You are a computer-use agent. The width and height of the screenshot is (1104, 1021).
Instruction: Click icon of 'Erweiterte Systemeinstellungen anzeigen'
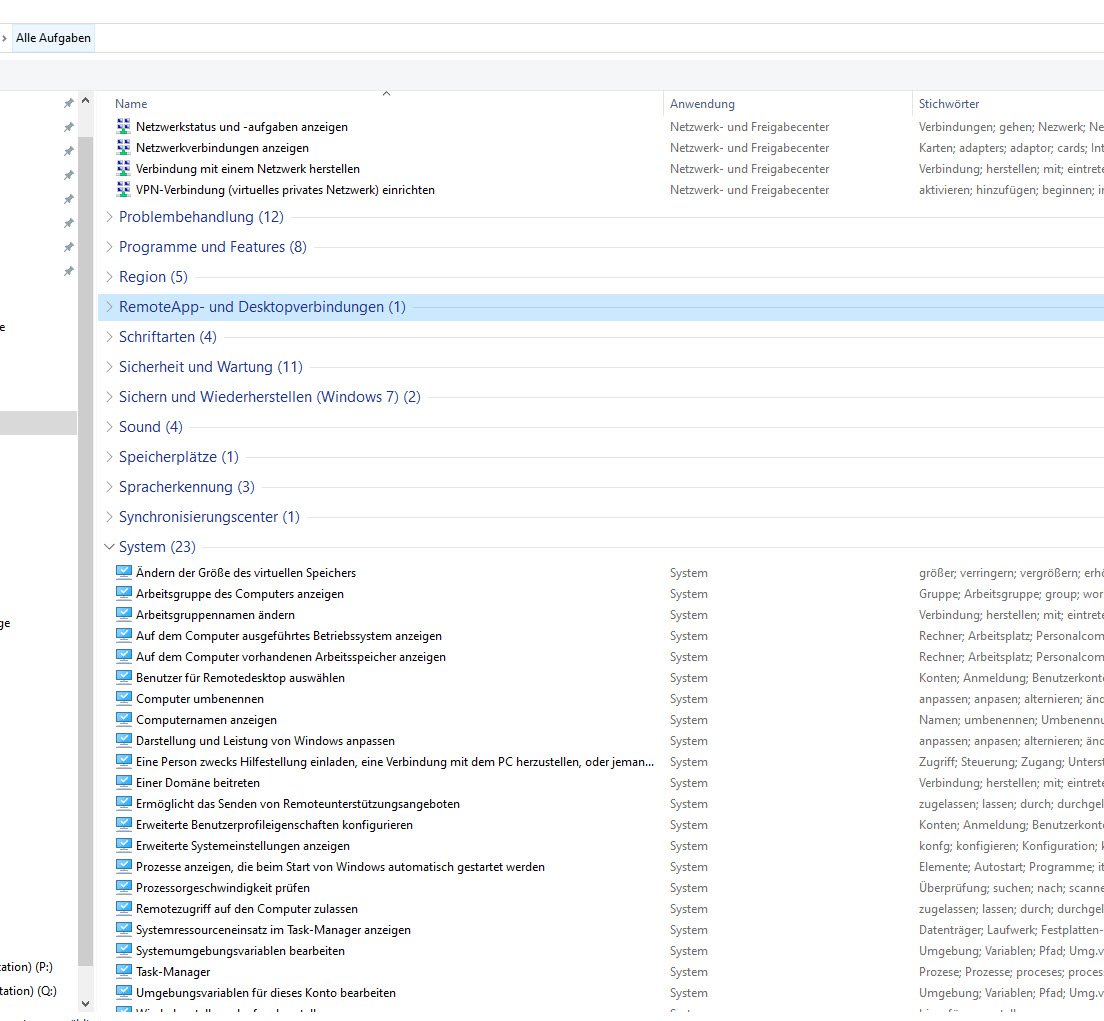[124, 846]
